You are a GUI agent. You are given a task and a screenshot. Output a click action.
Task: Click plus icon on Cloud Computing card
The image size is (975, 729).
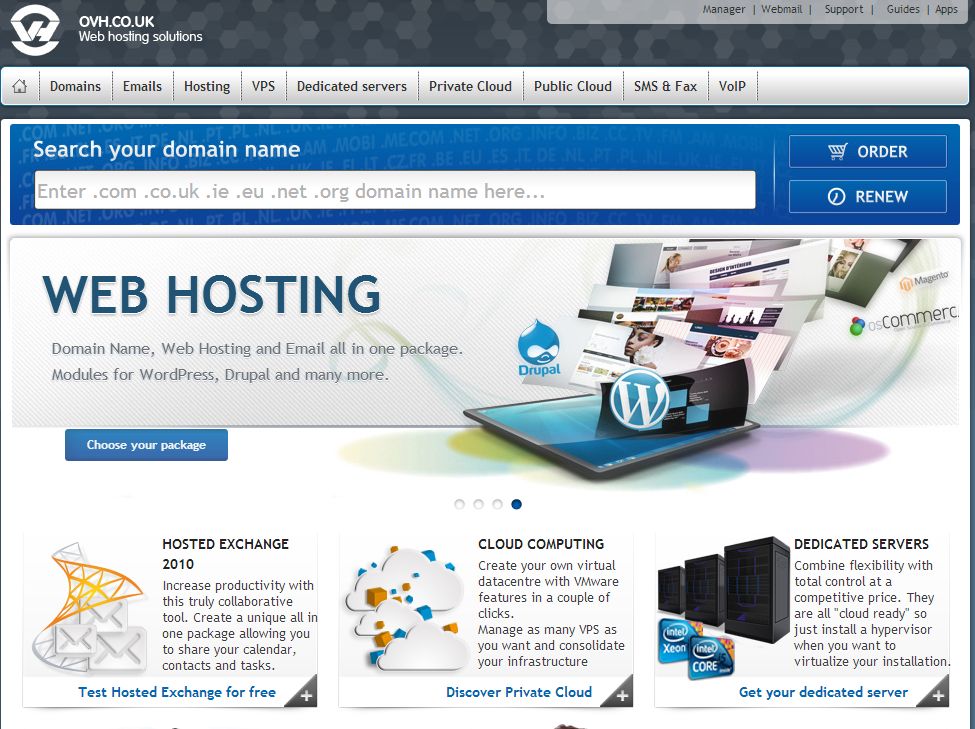pos(622,696)
